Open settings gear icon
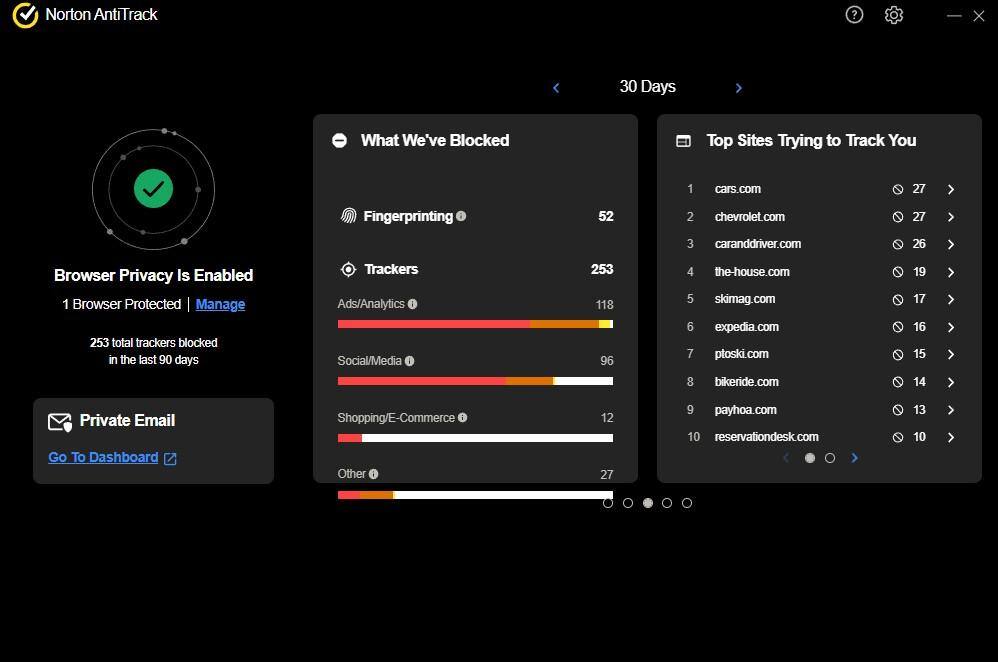The height and width of the screenshot is (662, 998). coord(894,15)
